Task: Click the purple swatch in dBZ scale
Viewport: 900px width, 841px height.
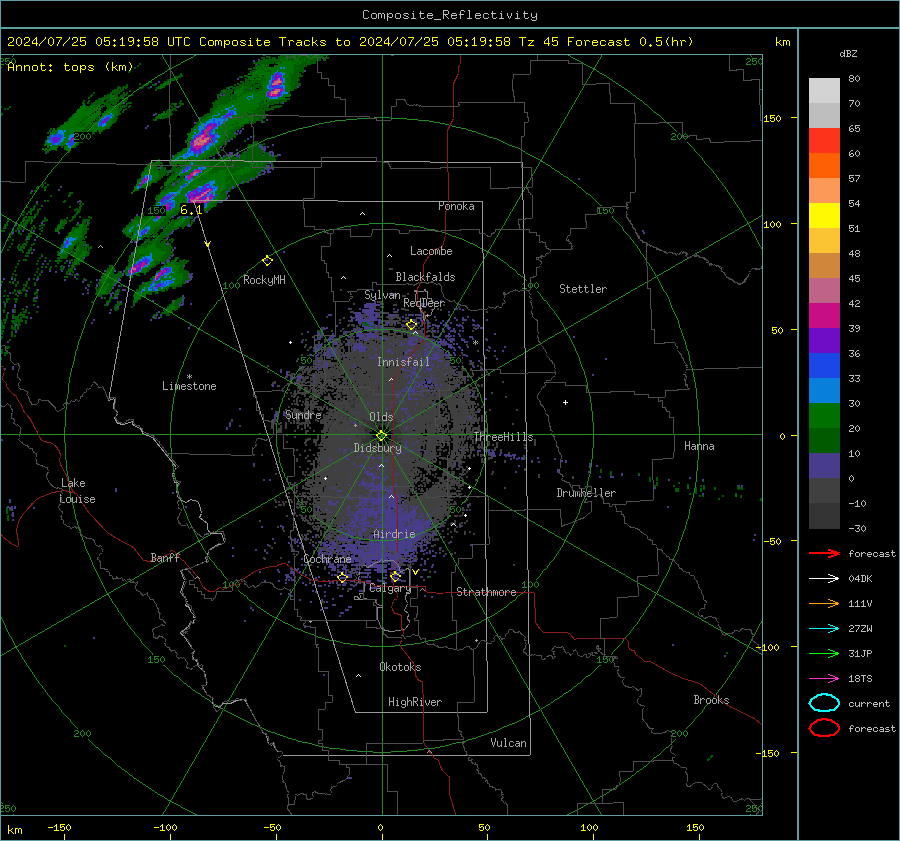Action: (824, 340)
